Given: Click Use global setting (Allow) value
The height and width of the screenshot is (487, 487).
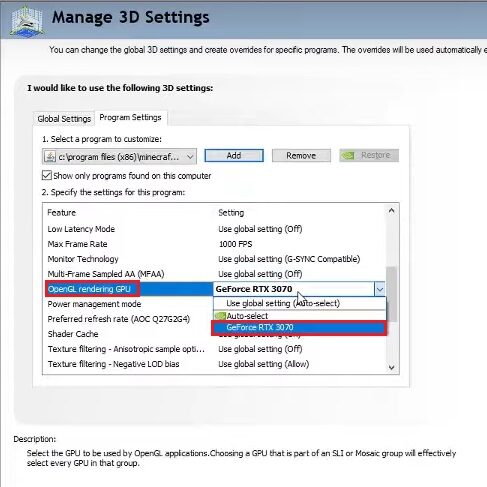Looking at the screenshot, I should tap(264, 364).
